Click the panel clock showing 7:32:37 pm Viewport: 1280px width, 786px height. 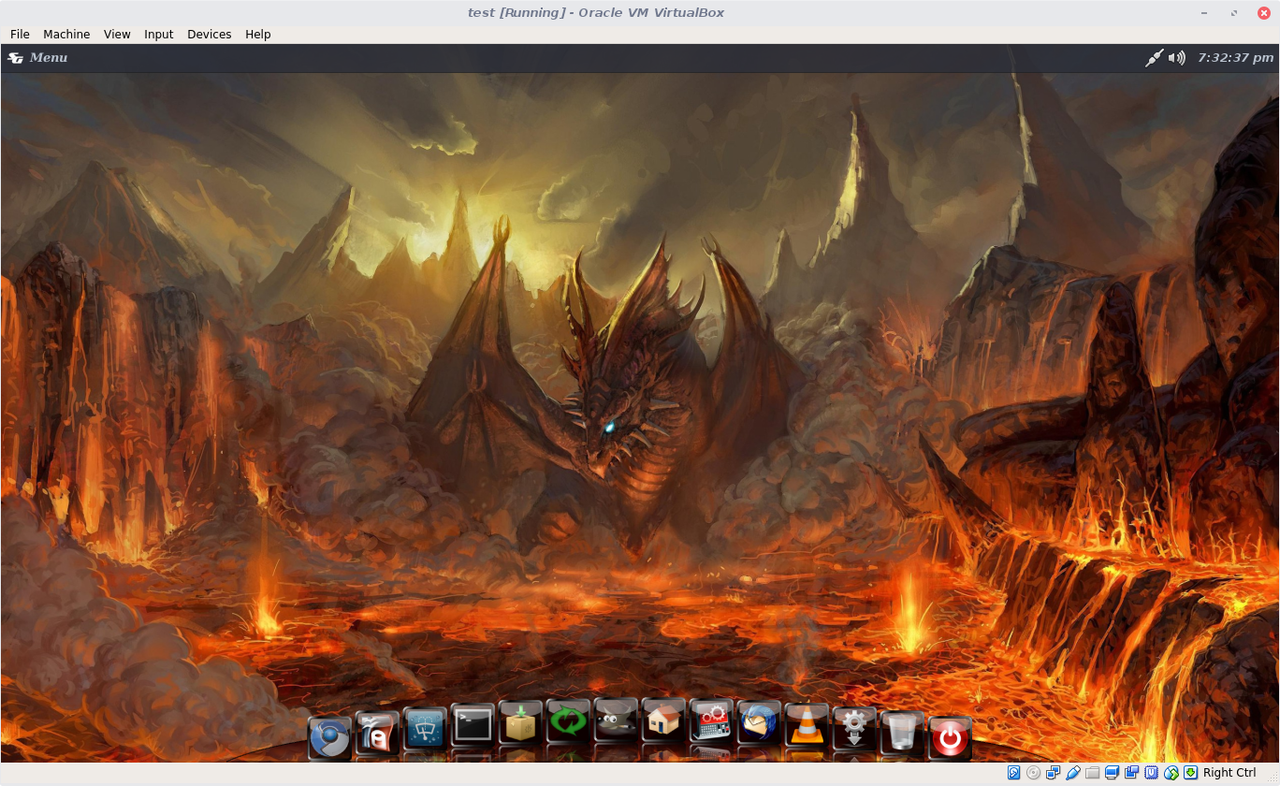pos(1236,58)
